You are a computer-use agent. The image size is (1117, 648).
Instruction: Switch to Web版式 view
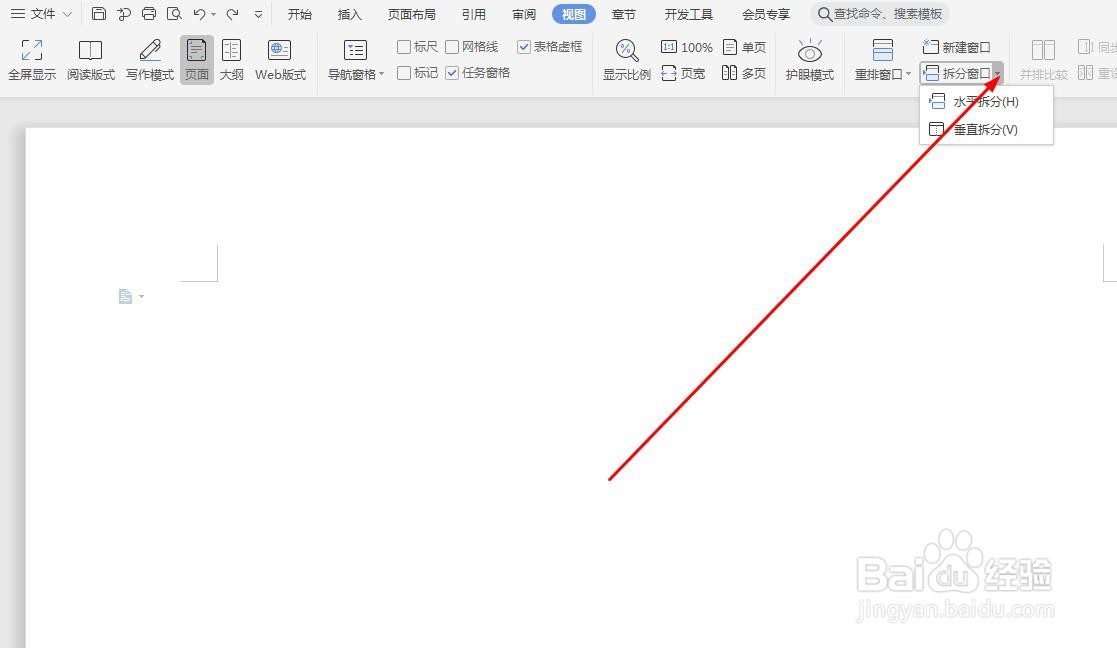[280, 60]
